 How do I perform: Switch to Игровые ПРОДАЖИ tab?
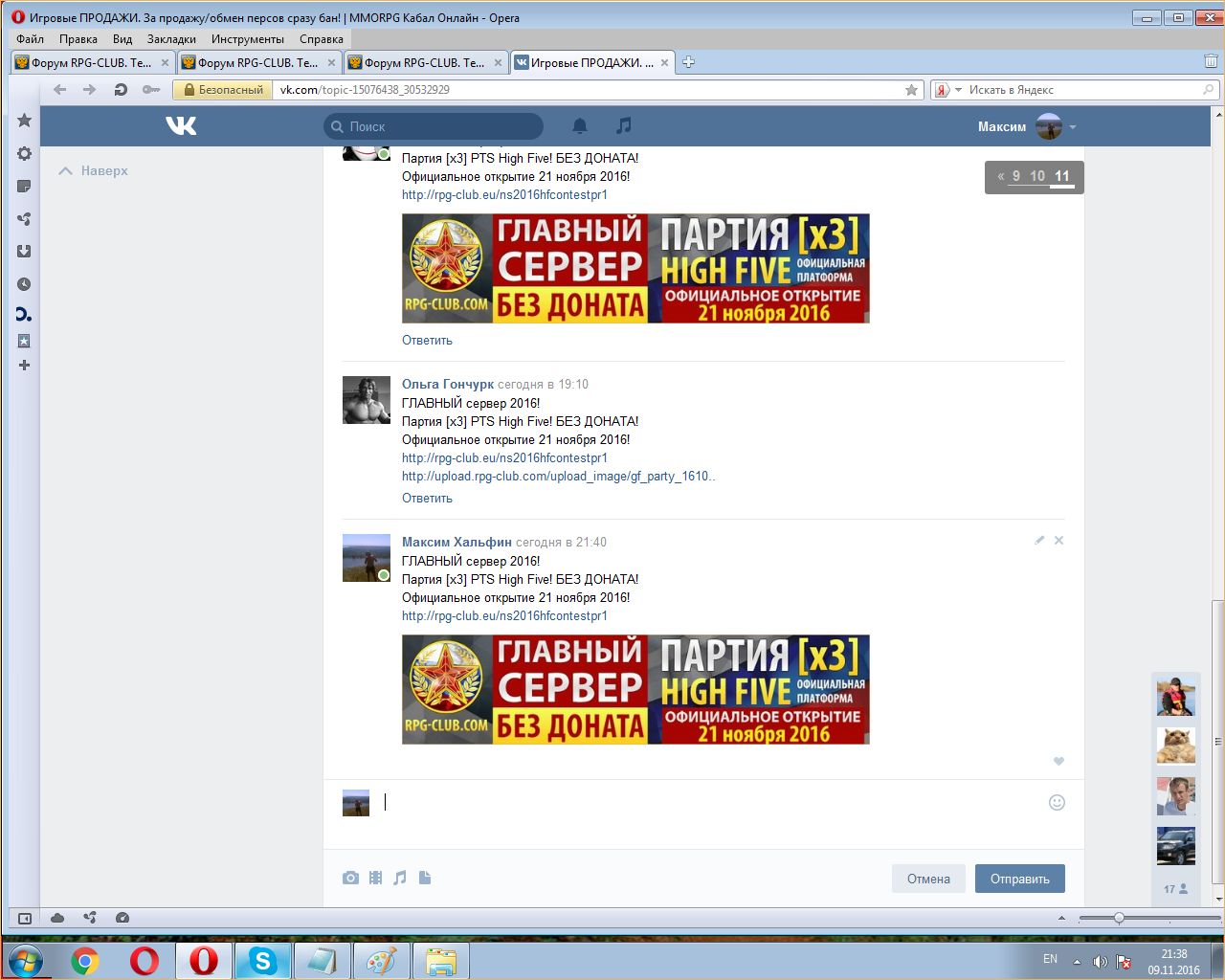(592, 62)
